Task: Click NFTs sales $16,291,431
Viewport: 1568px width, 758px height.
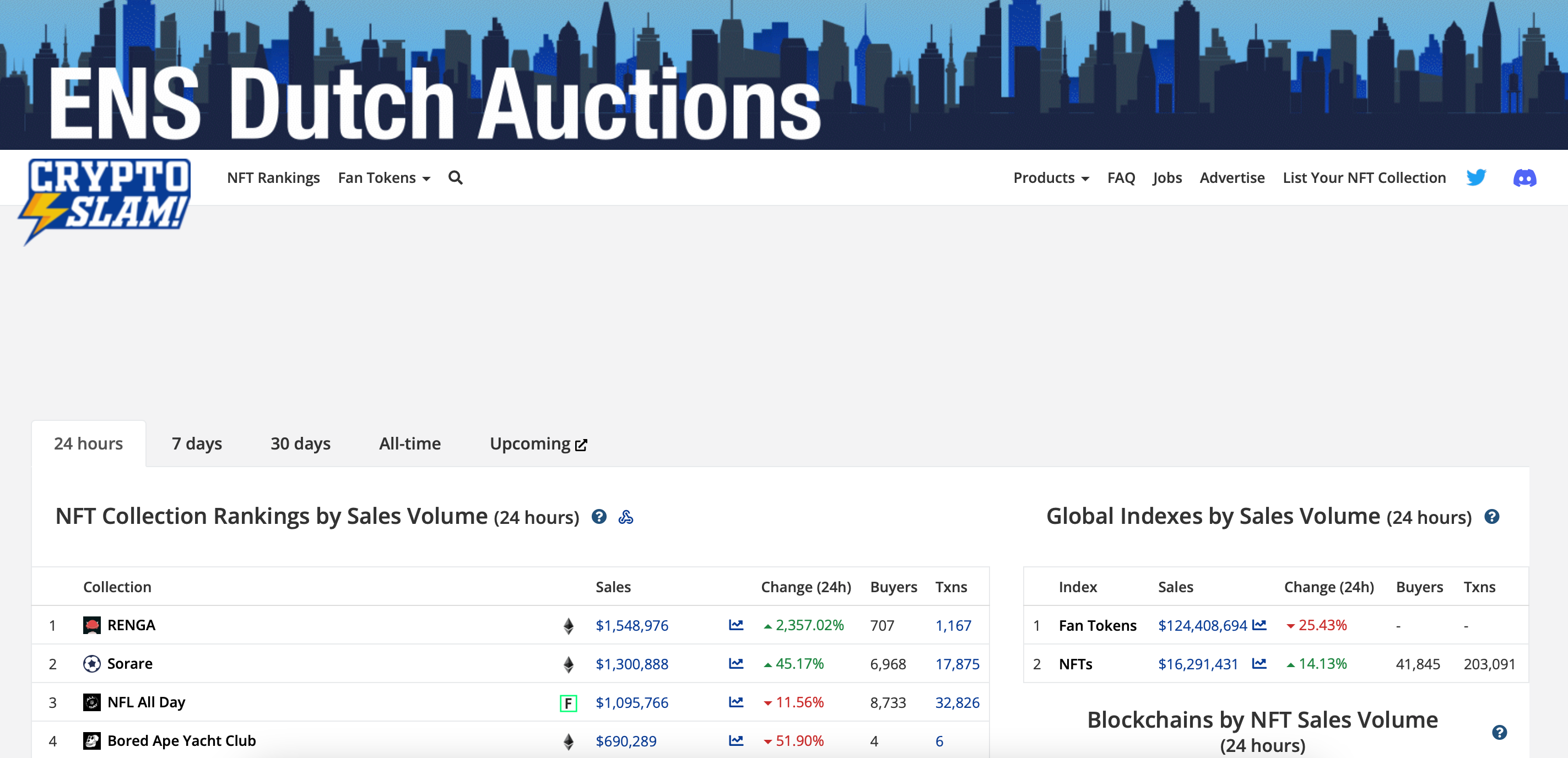Action: (x=1198, y=664)
